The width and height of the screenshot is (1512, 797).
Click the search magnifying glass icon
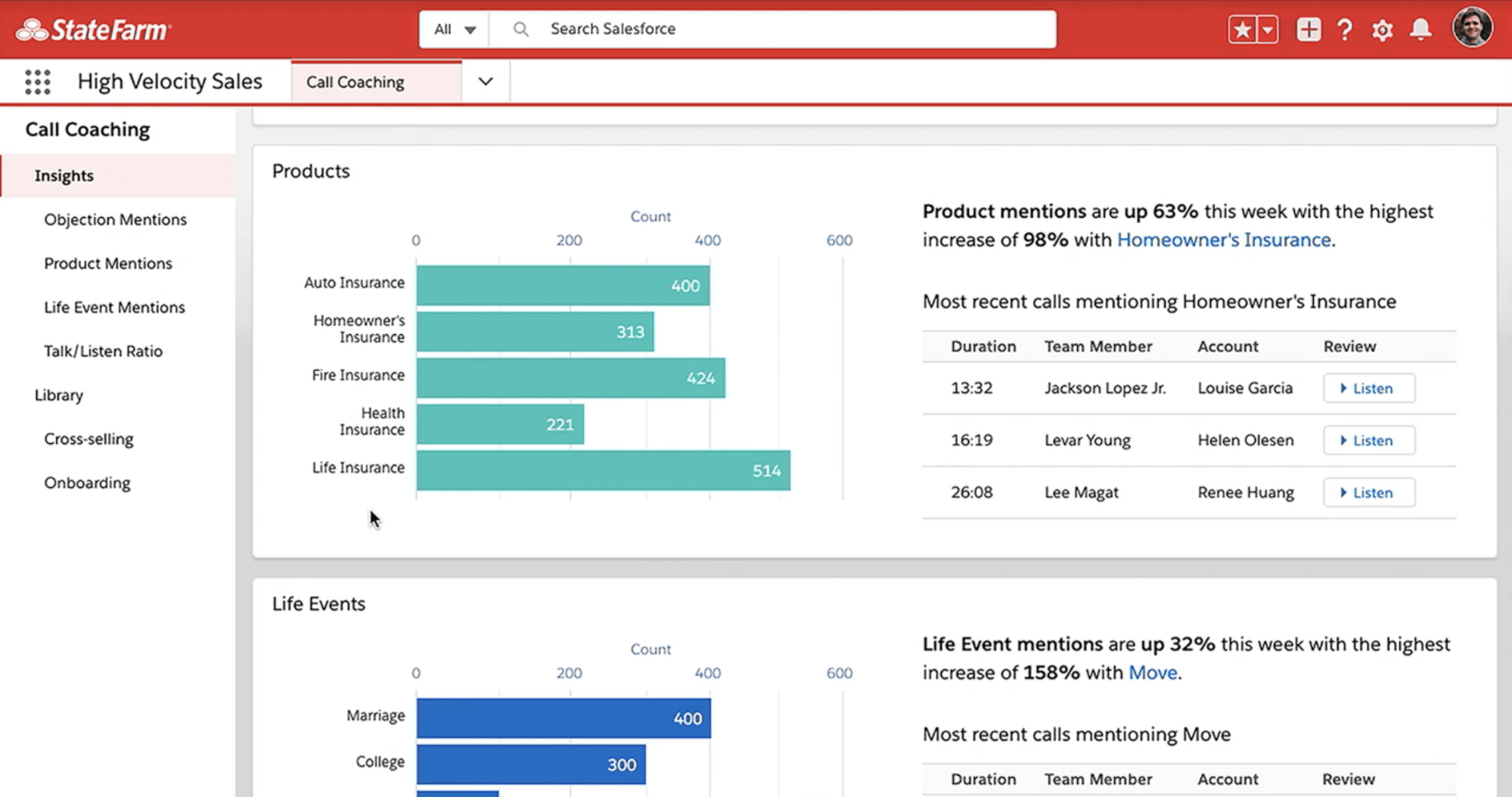coord(520,29)
